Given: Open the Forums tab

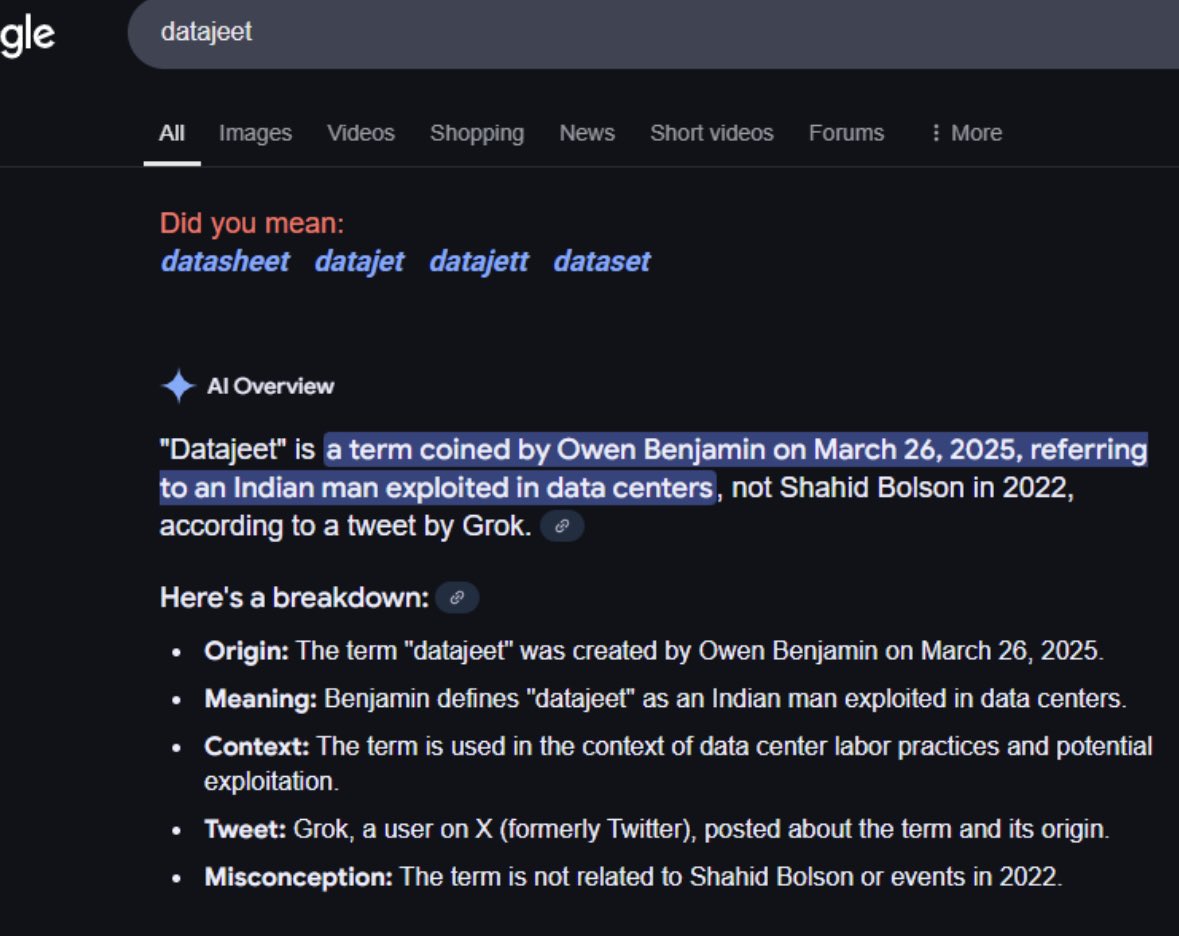Looking at the screenshot, I should pyautogui.click(x=846, y=133).
